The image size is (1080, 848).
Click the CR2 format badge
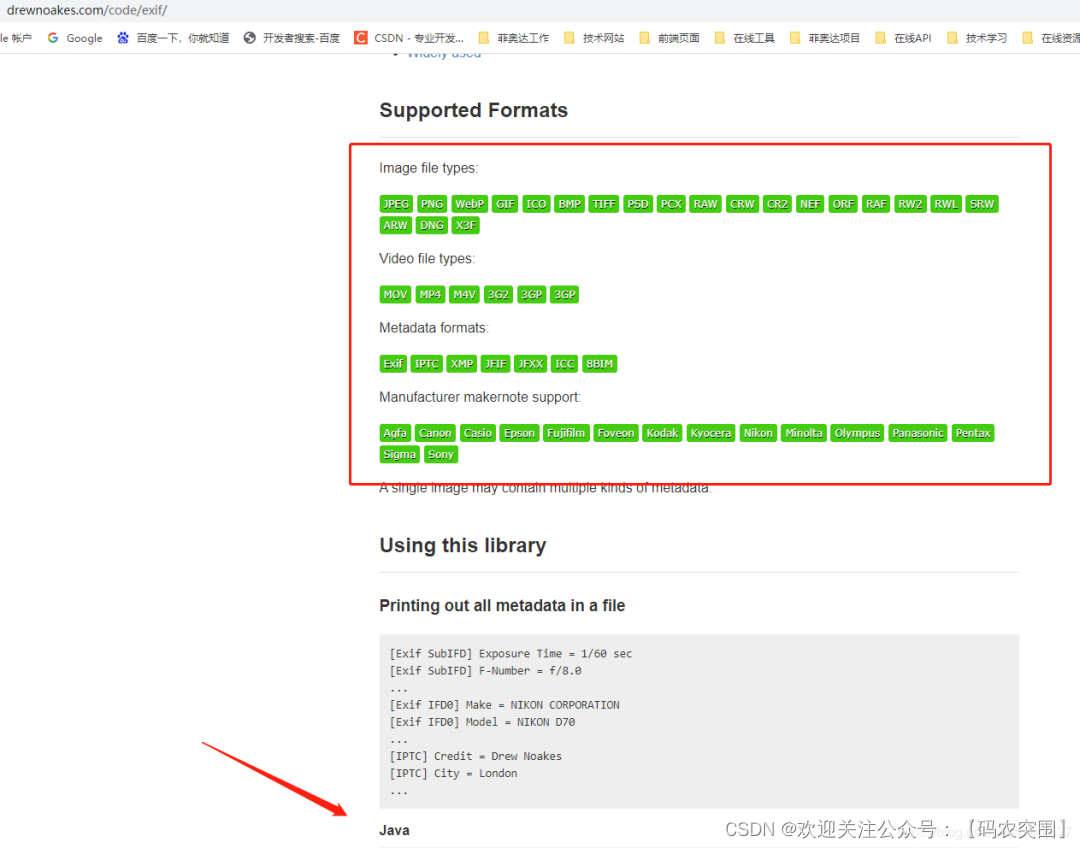tap(777, 204)
